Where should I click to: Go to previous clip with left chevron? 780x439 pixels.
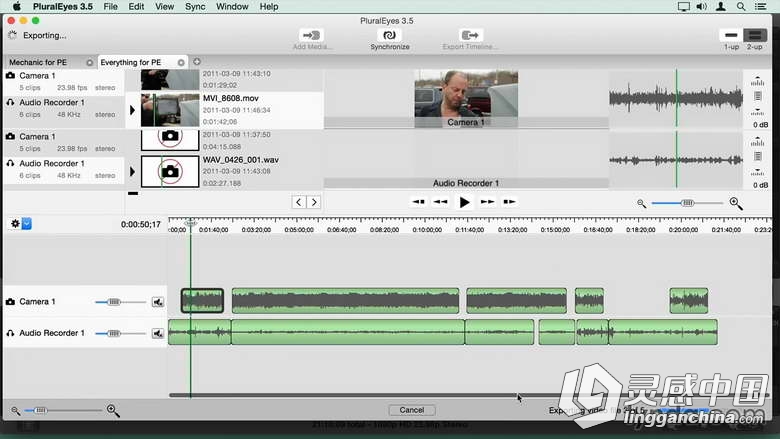click(x=298, y=202)
